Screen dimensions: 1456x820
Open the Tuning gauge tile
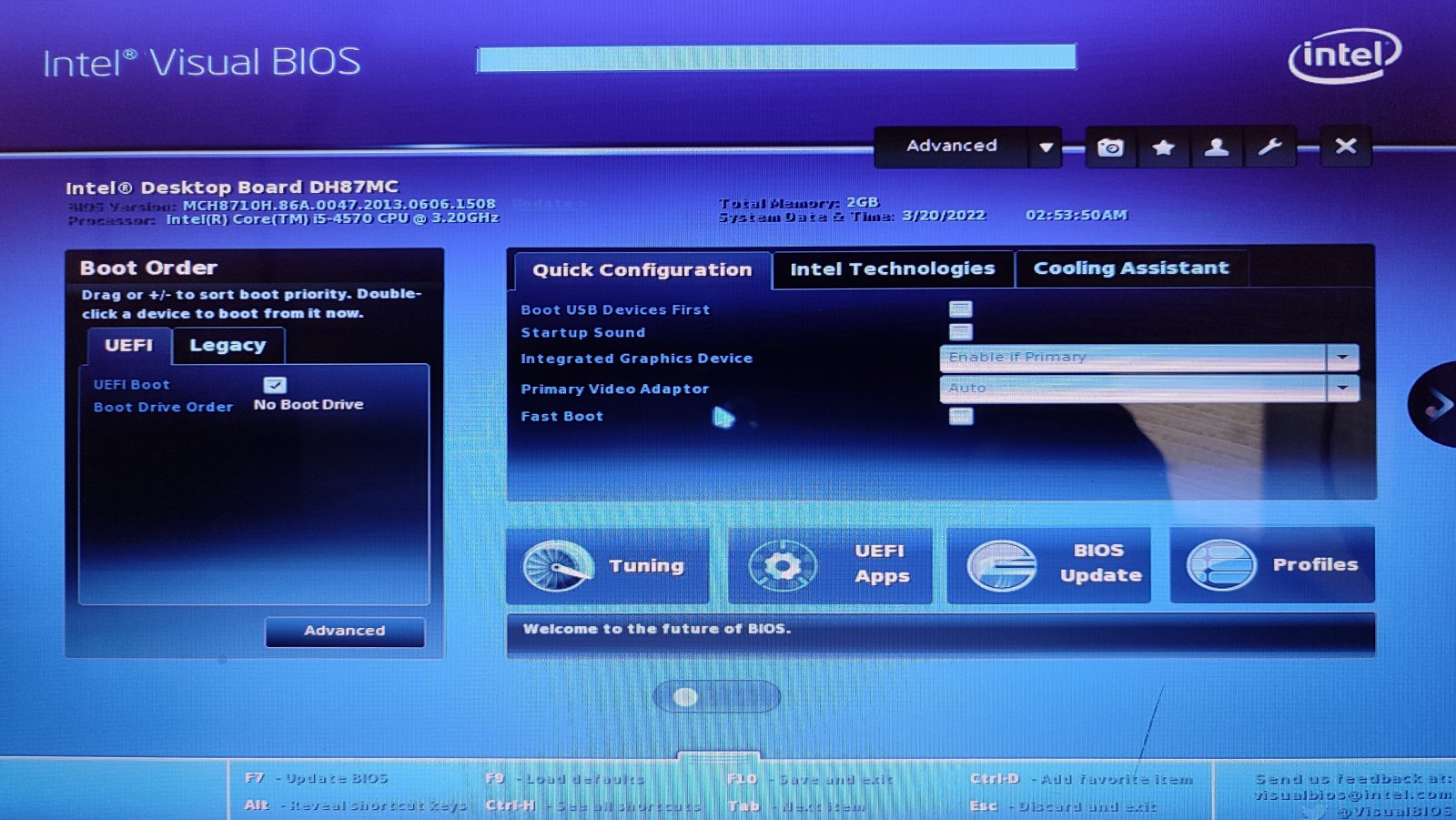point(608,565)
